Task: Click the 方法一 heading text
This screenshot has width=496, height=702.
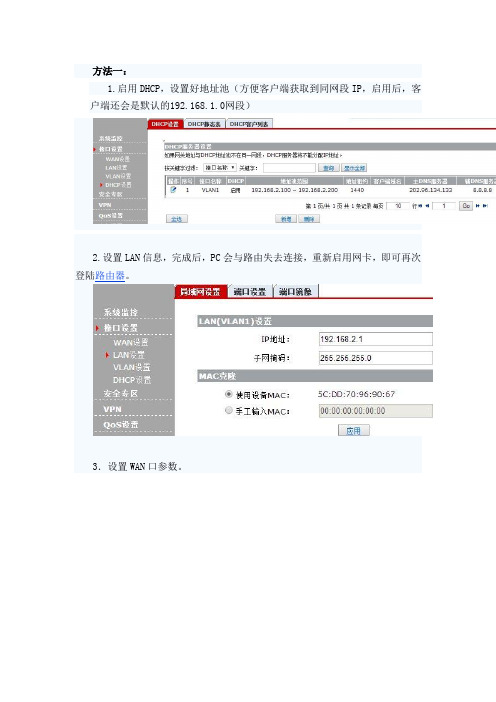Action: coord(110,71)
